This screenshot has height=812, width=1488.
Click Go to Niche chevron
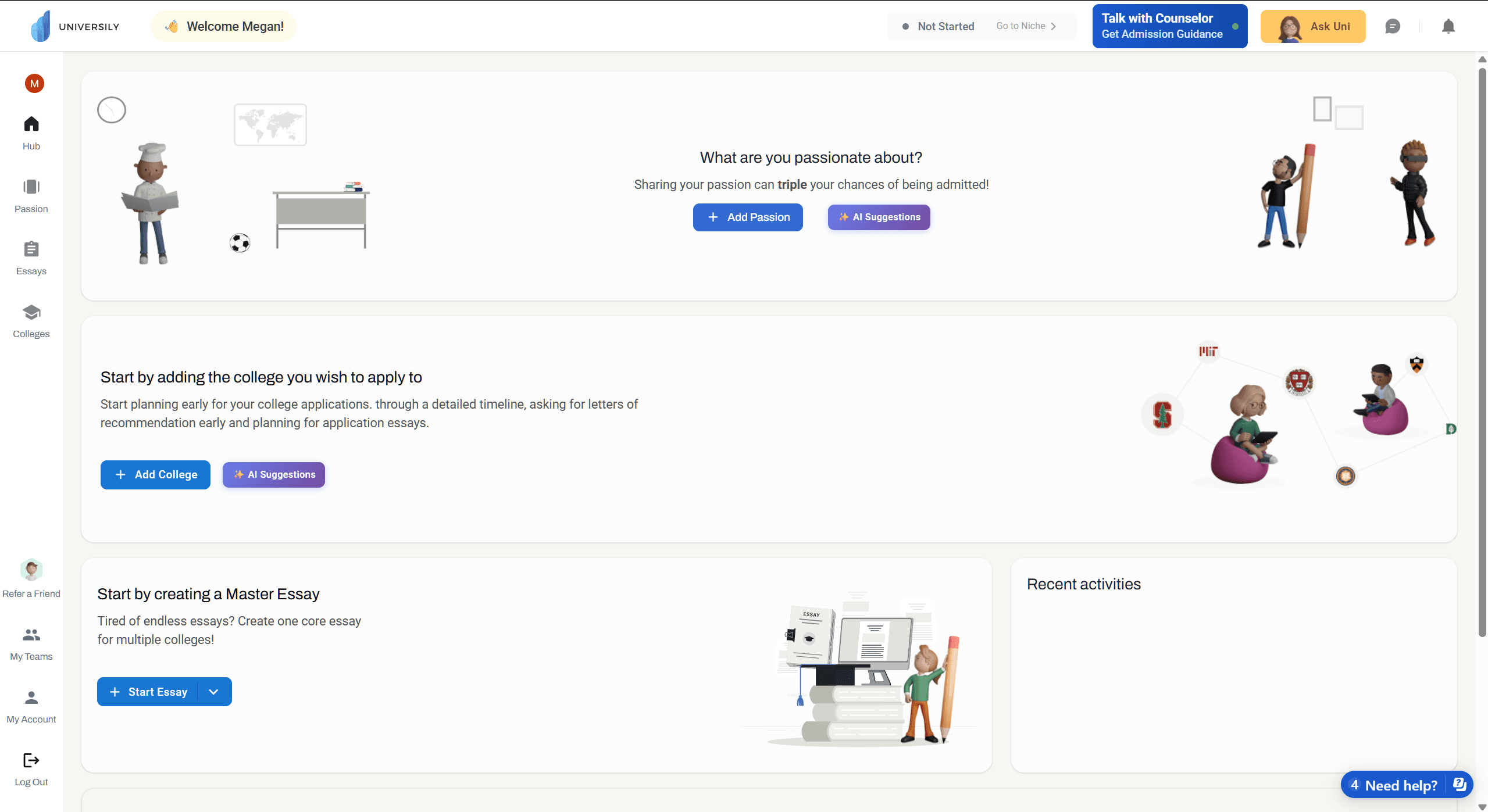[1053, 27]
